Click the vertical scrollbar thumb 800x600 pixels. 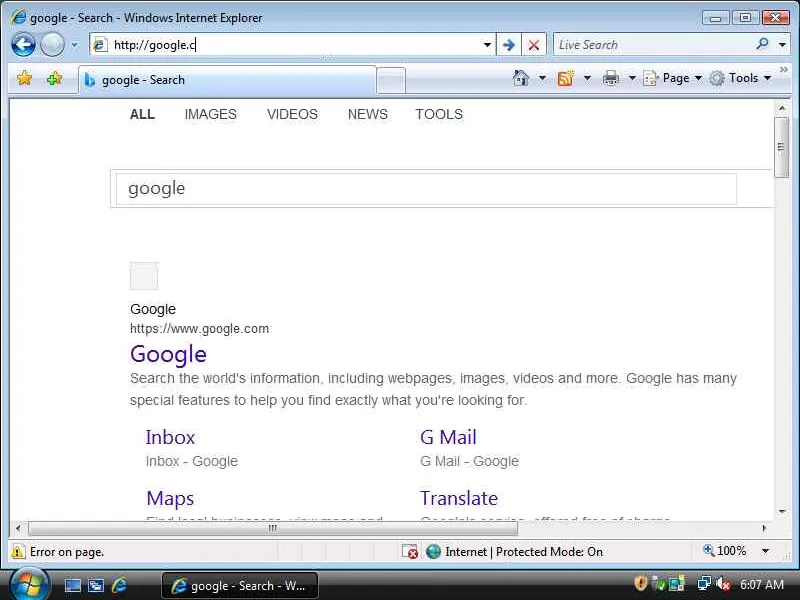point(781,147)
